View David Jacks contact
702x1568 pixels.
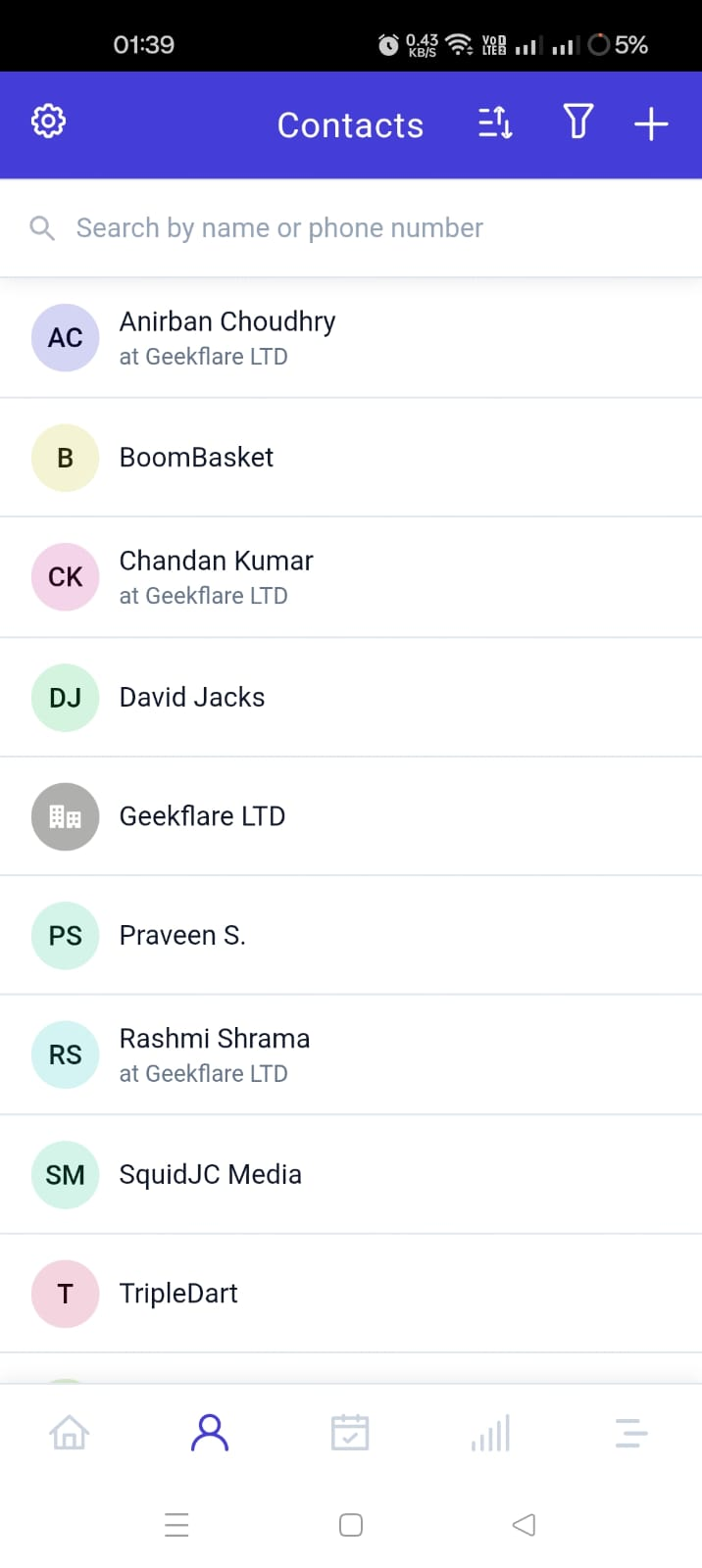[x=351, y=697]
